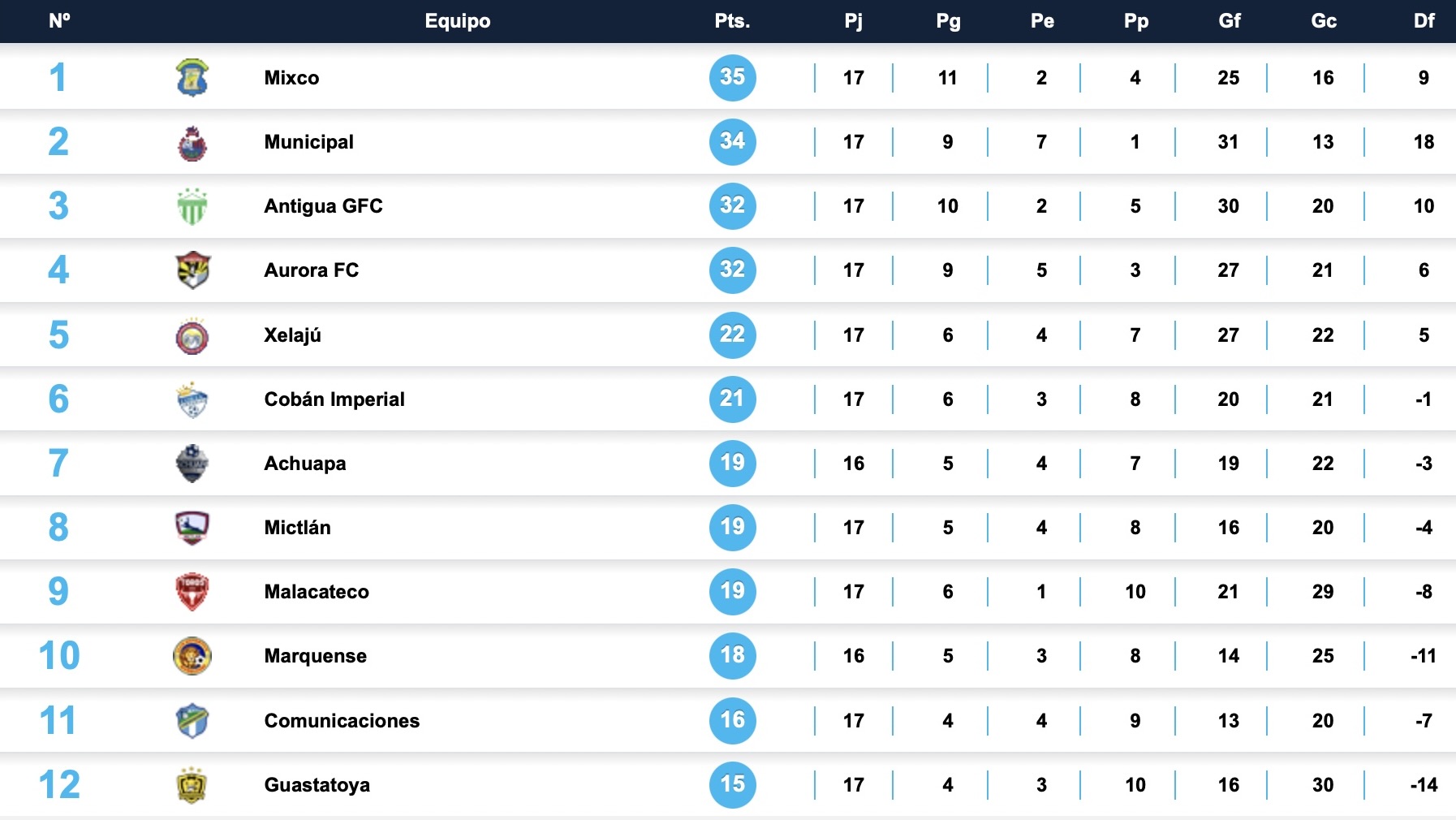1456x820 pixels.
Task: Select the Marquense lion badge icon
Action: tap(192, 656)
